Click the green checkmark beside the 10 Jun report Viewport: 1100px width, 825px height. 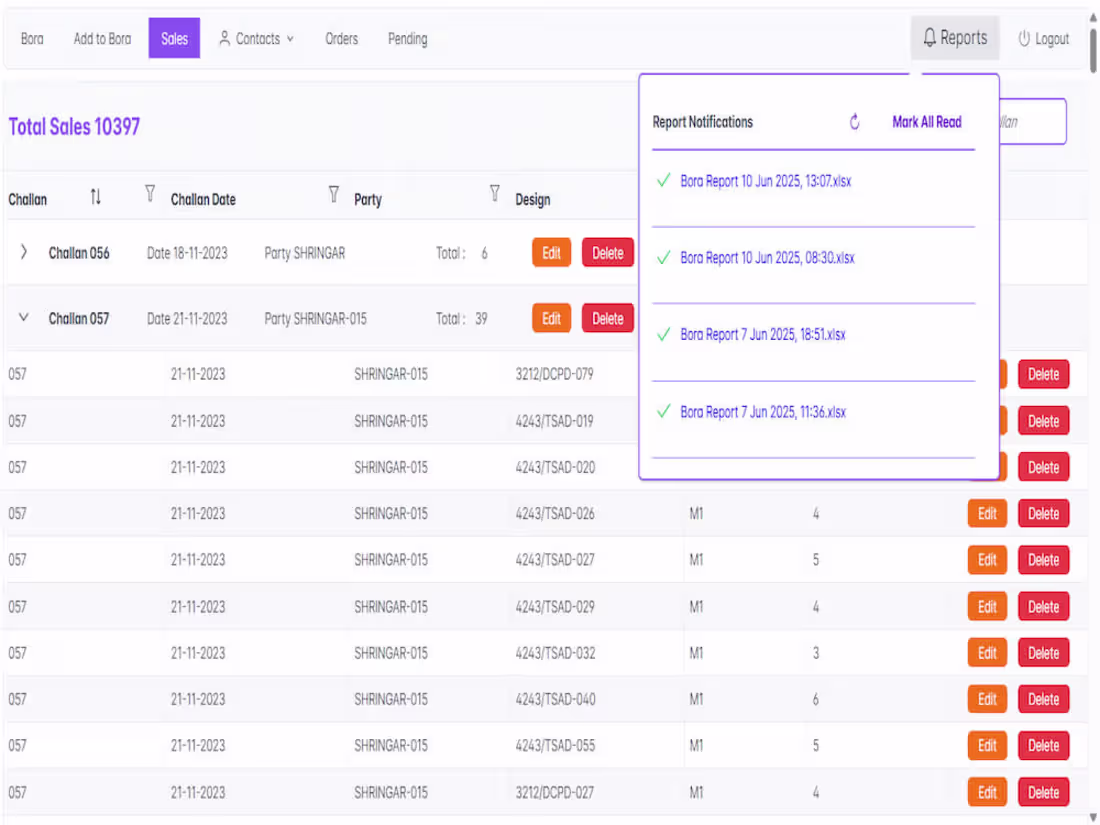point(665,182)
